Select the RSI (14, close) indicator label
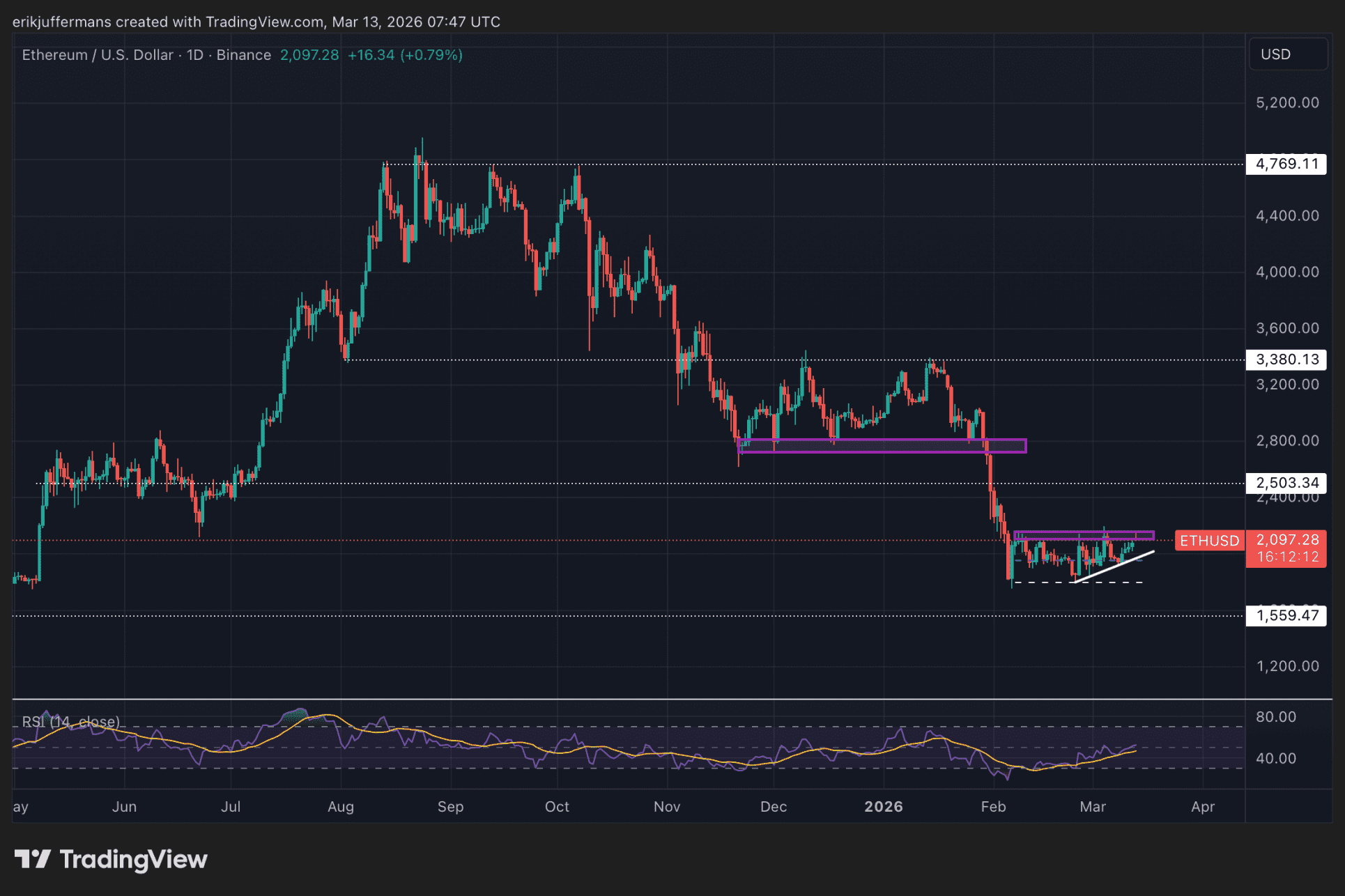1345x896 pixels. pos(70,722)
